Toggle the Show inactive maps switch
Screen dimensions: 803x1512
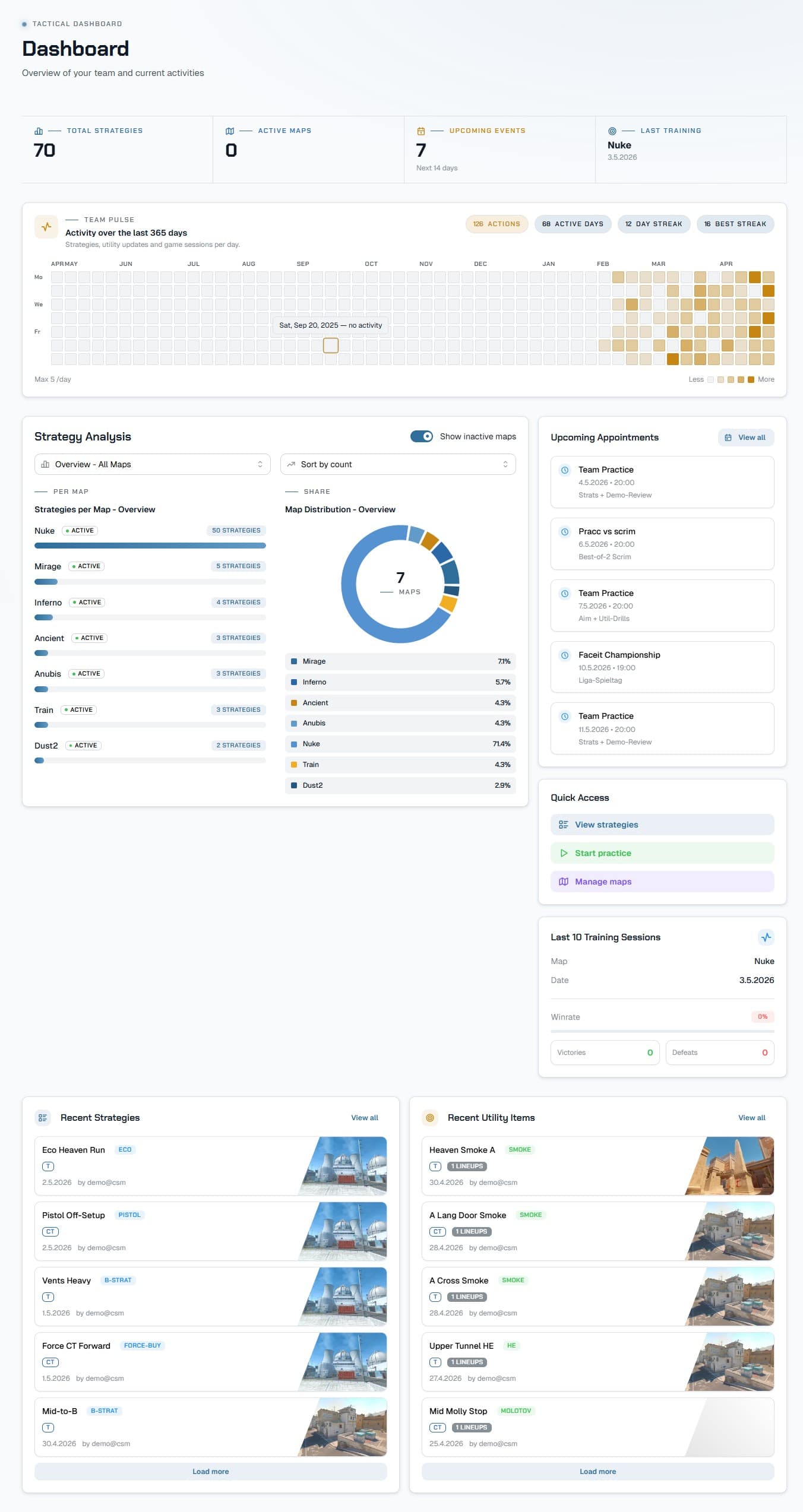[422, 436]
